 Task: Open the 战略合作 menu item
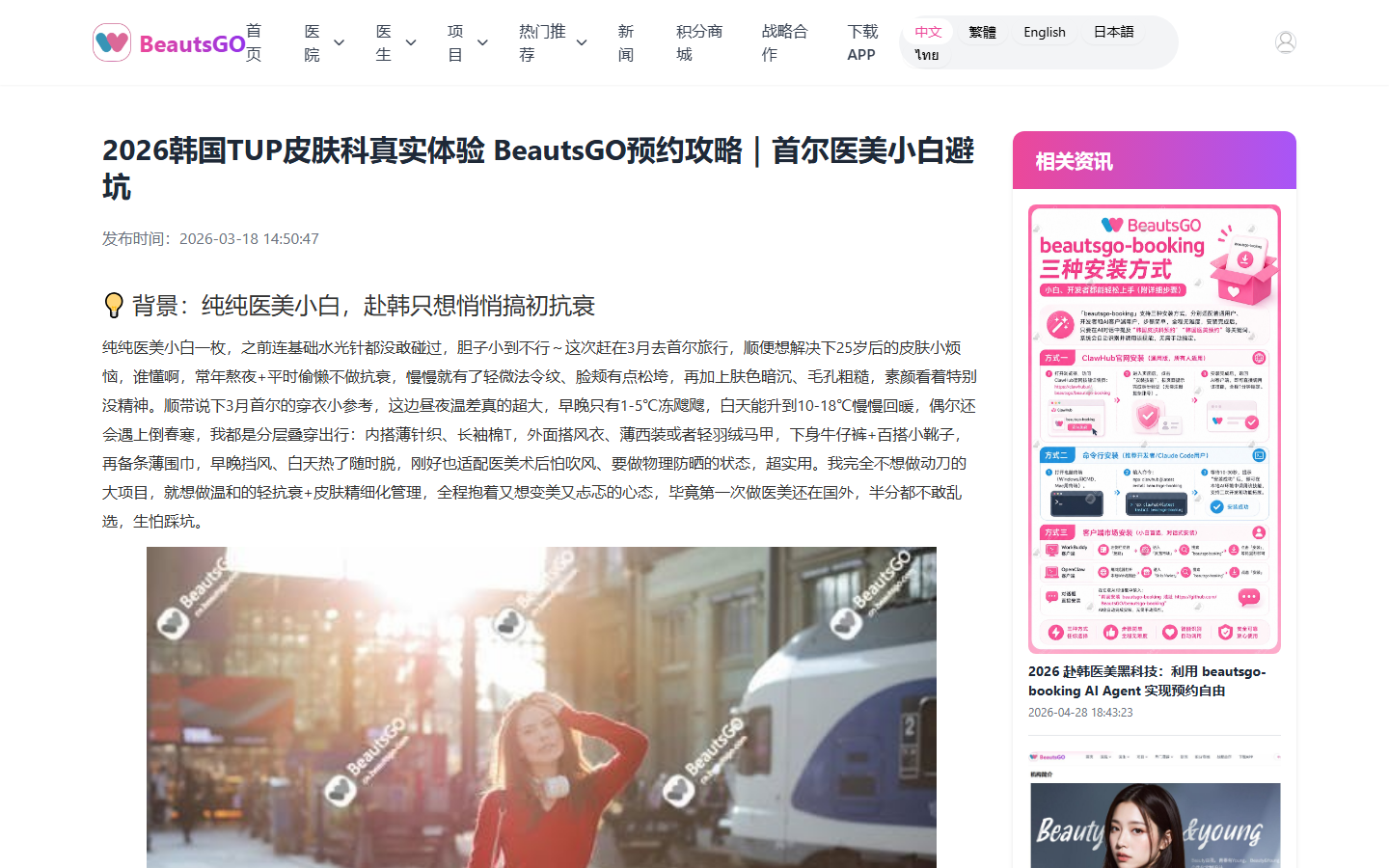(784, 42)
